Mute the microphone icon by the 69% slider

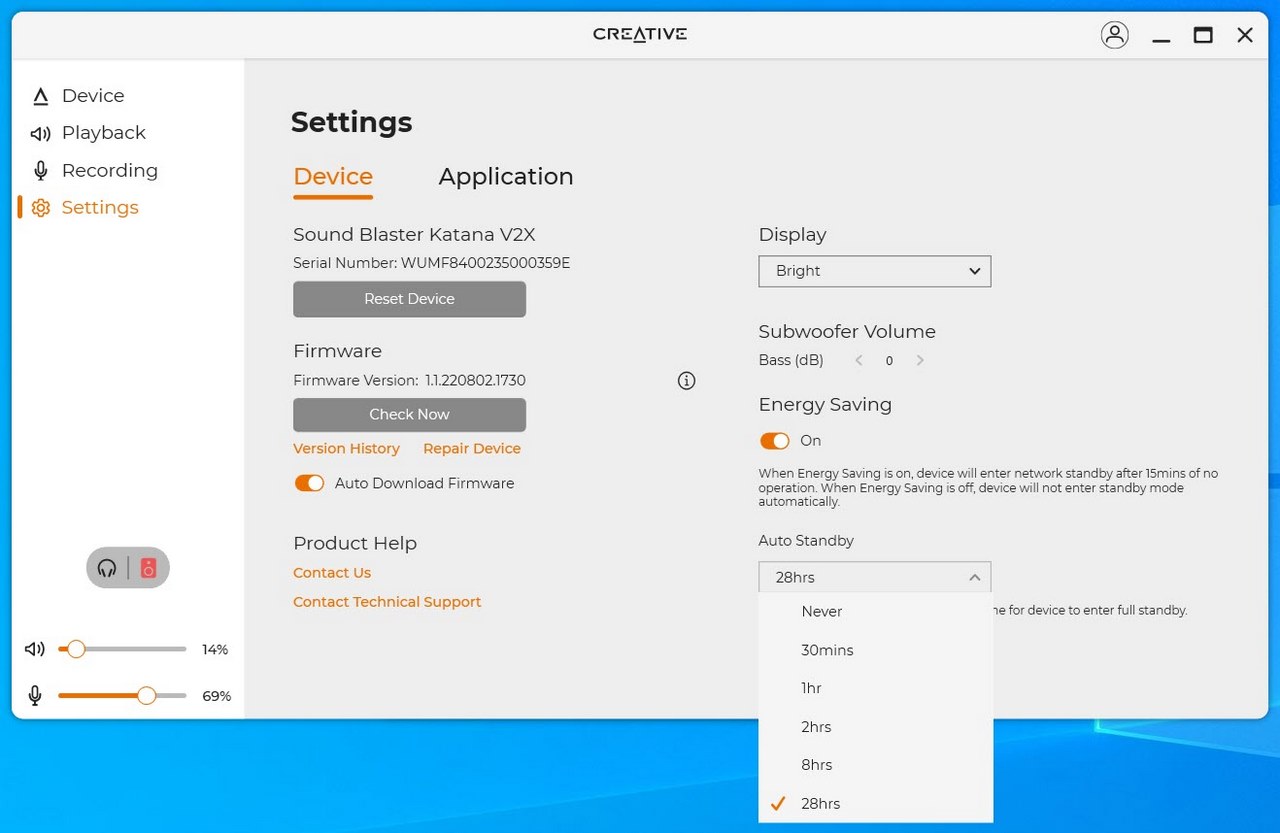[x=35, y=696]
